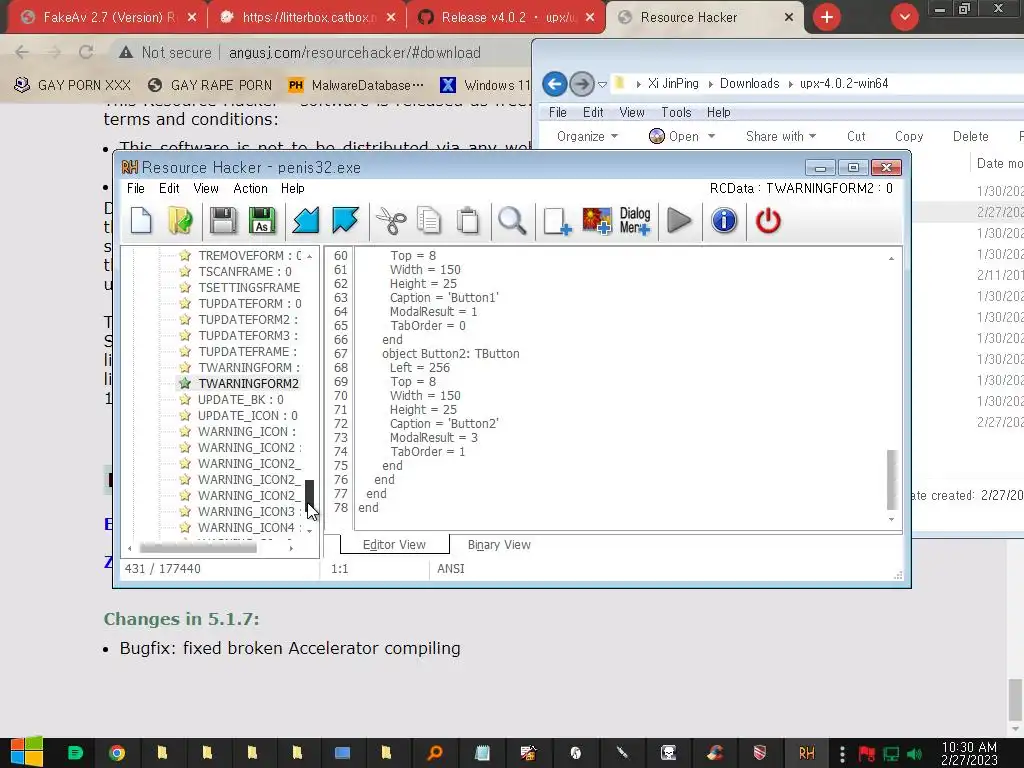Select the TUPDATEFRAME resource
This screenshot has height=768, width=1024.
click(248, 351)
